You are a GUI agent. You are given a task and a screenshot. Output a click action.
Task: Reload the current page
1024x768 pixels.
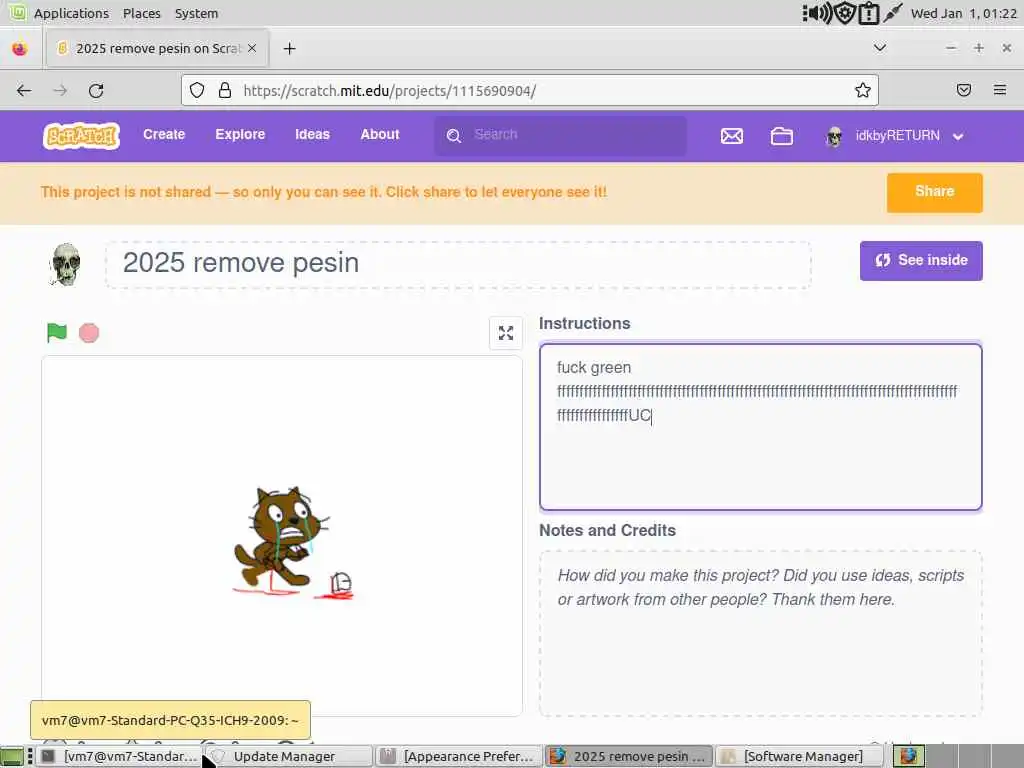coord(96,90)
